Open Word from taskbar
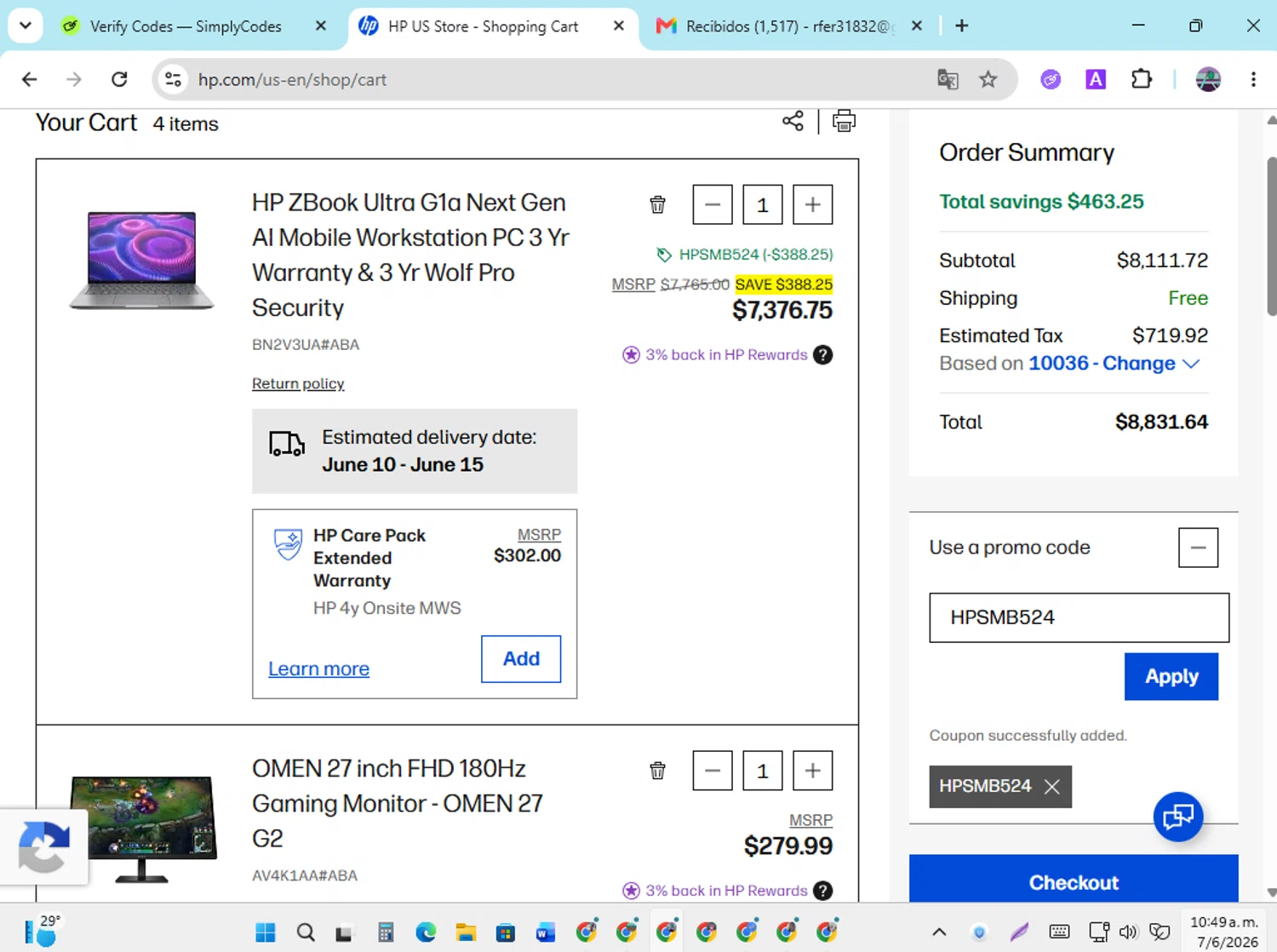The image size is (1277, 952). (546, 932)
